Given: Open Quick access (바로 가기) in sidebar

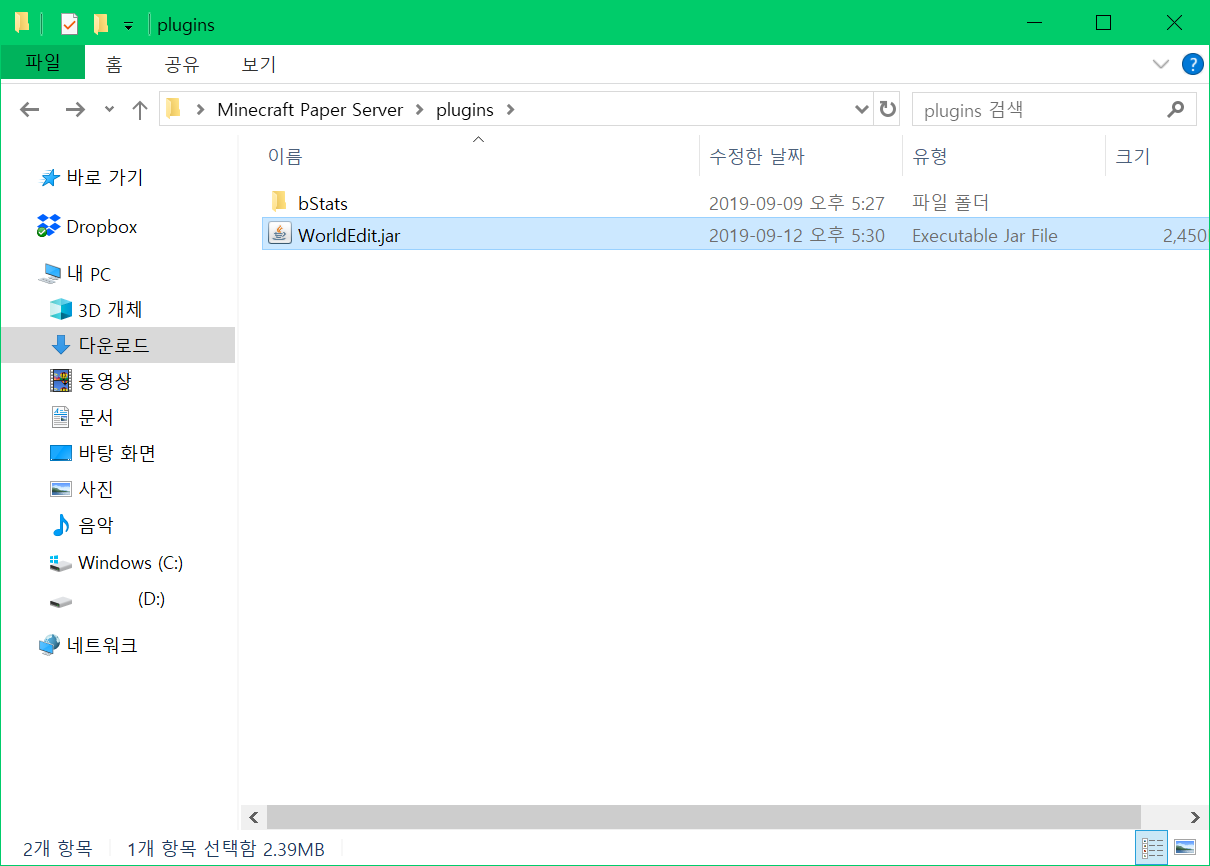Looking at the screenshot, I should [x=105, y=178].
